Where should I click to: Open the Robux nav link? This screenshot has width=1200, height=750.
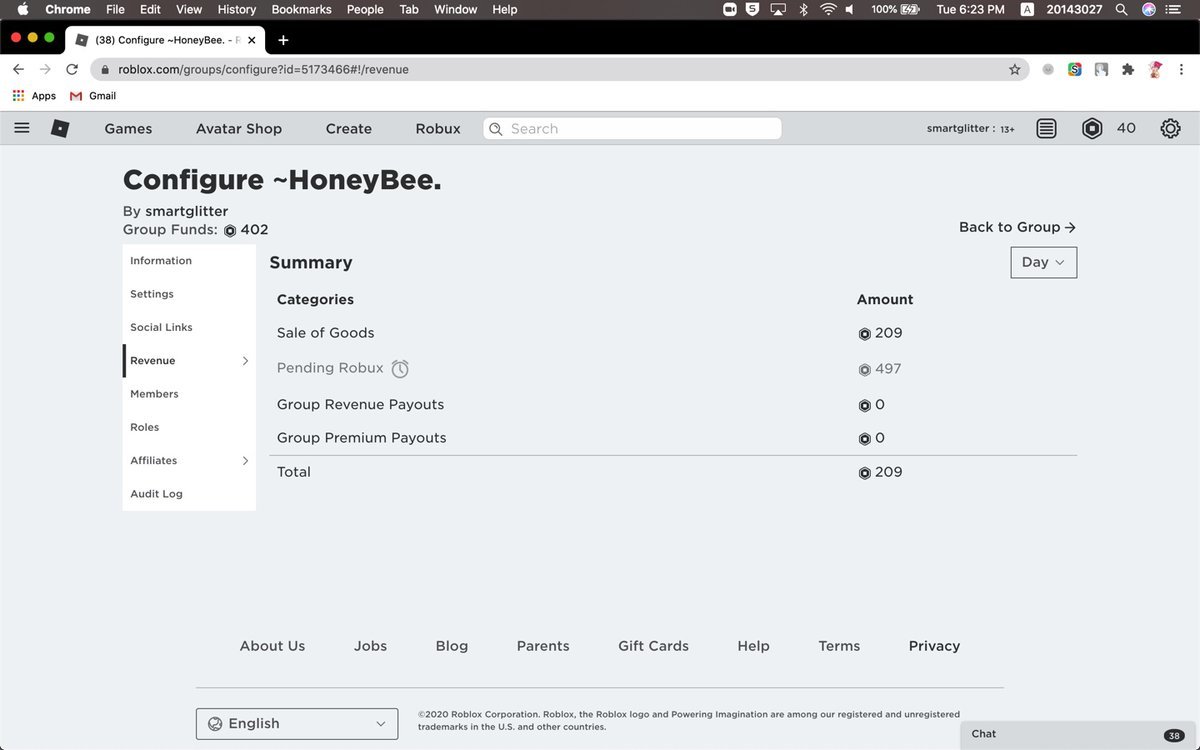coord(438,129)
